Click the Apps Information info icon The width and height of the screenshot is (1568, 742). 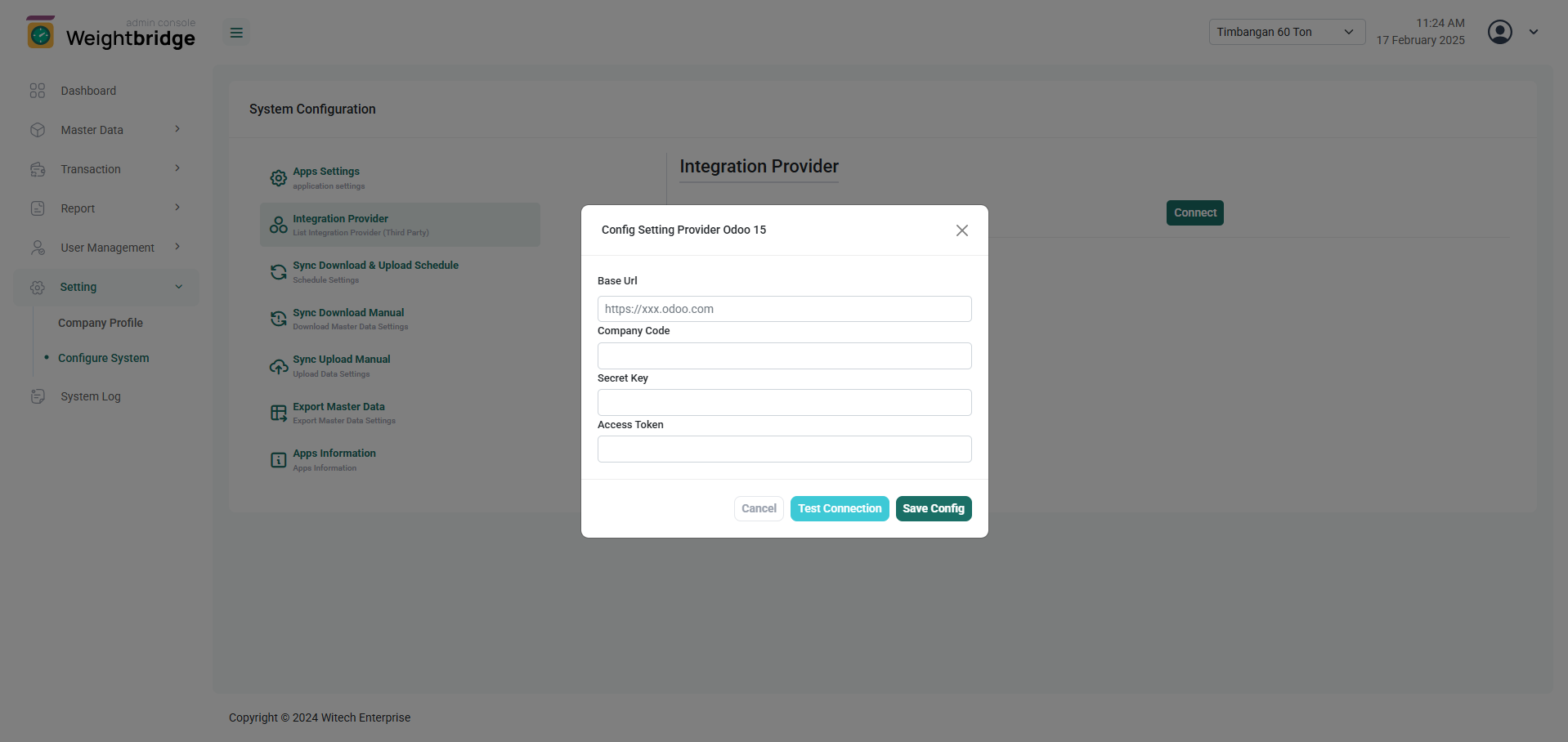click(x=277, y=459)
